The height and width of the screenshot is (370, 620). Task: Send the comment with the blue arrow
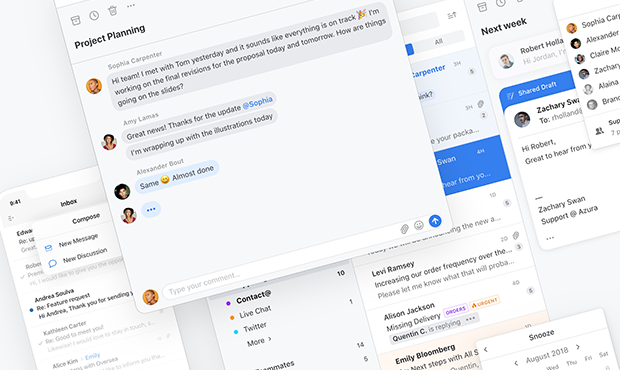pos(435,221)
